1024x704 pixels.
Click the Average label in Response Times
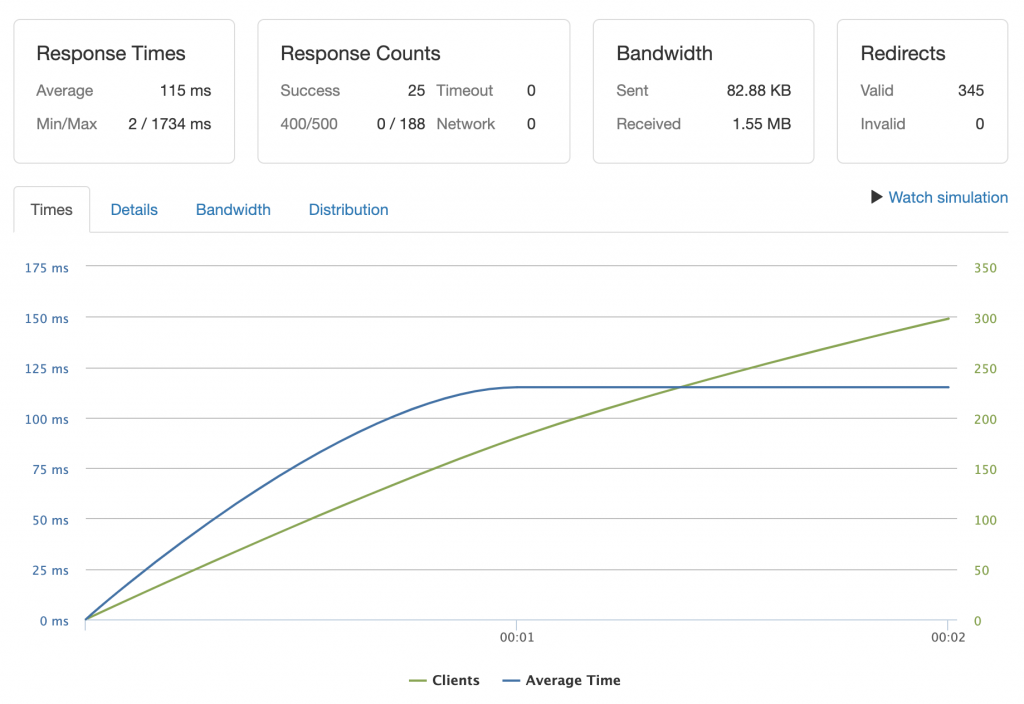point(65,90)
